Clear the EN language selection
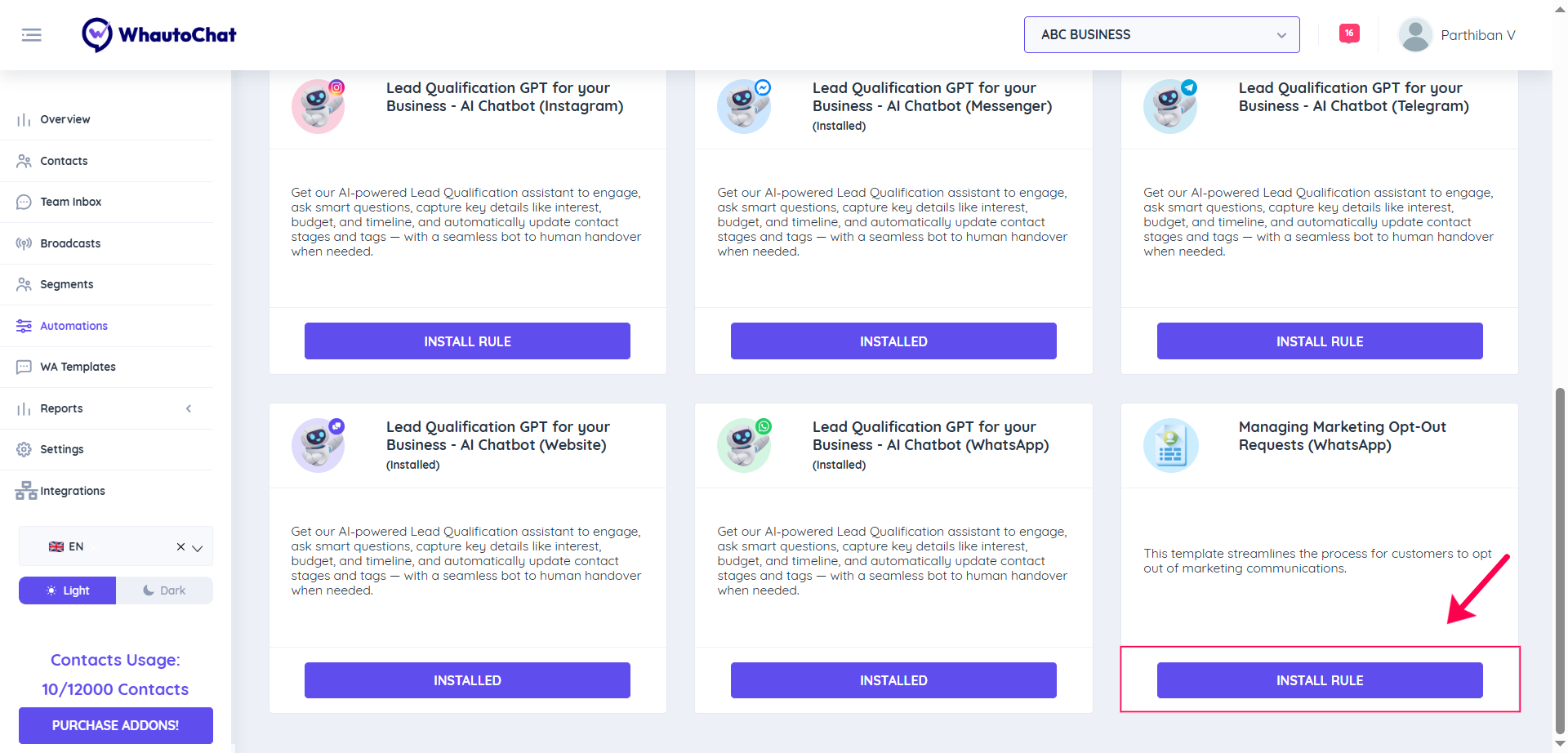Image resolution: width=1568 pixels, height=753 pixels. click(180, 547)
